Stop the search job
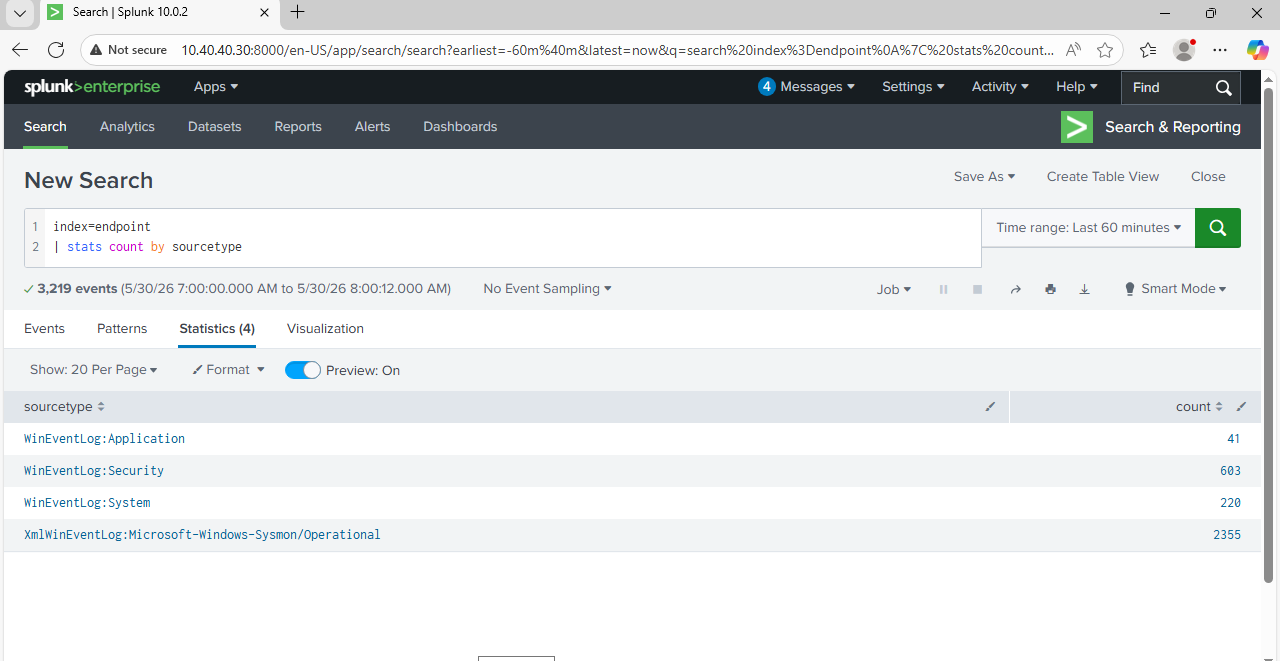 pyautogui.click(x=977, y=289)
